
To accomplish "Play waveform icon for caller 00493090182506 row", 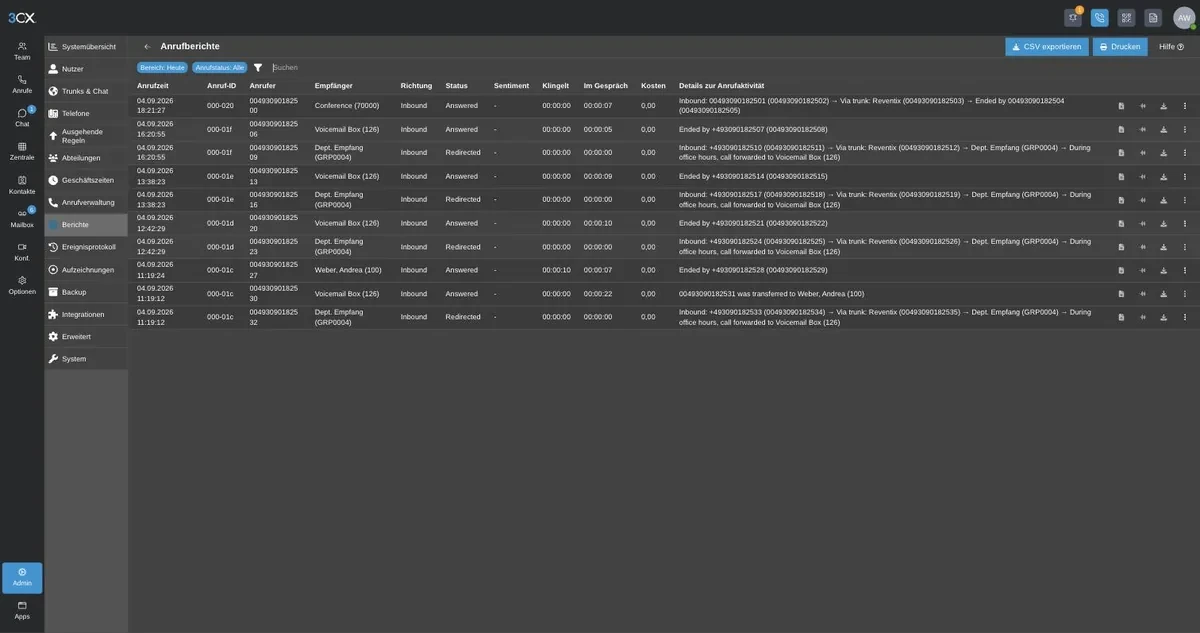I will 1143,129.
